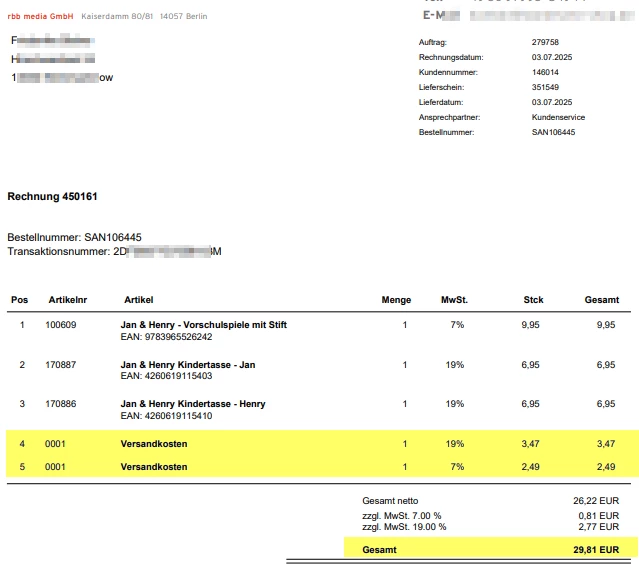Click the Lieferschein number 351549
Image resolution: width=639 pixels, height=566 pixels.
point(545,87)
